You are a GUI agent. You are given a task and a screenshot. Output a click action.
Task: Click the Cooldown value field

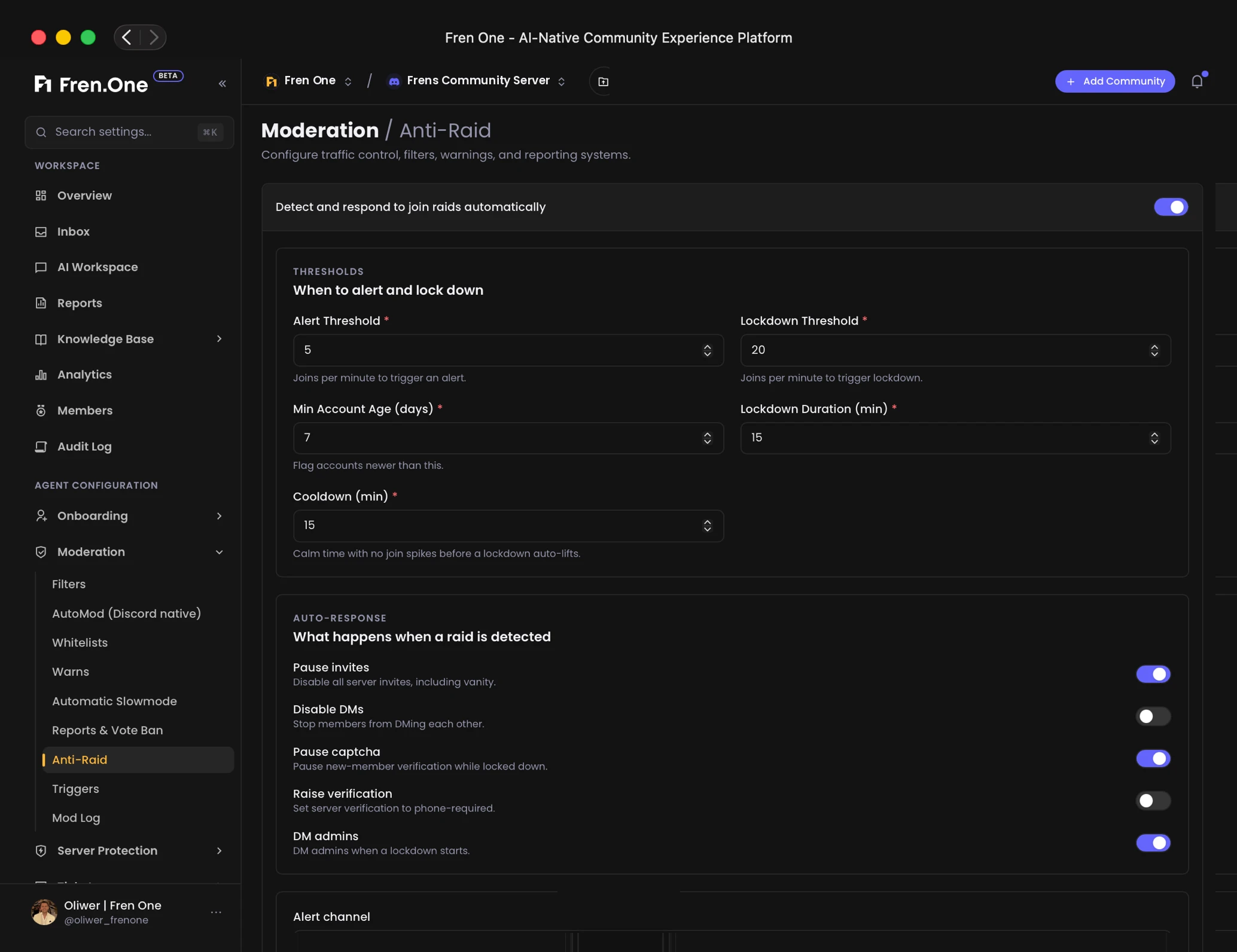[508, 526]
